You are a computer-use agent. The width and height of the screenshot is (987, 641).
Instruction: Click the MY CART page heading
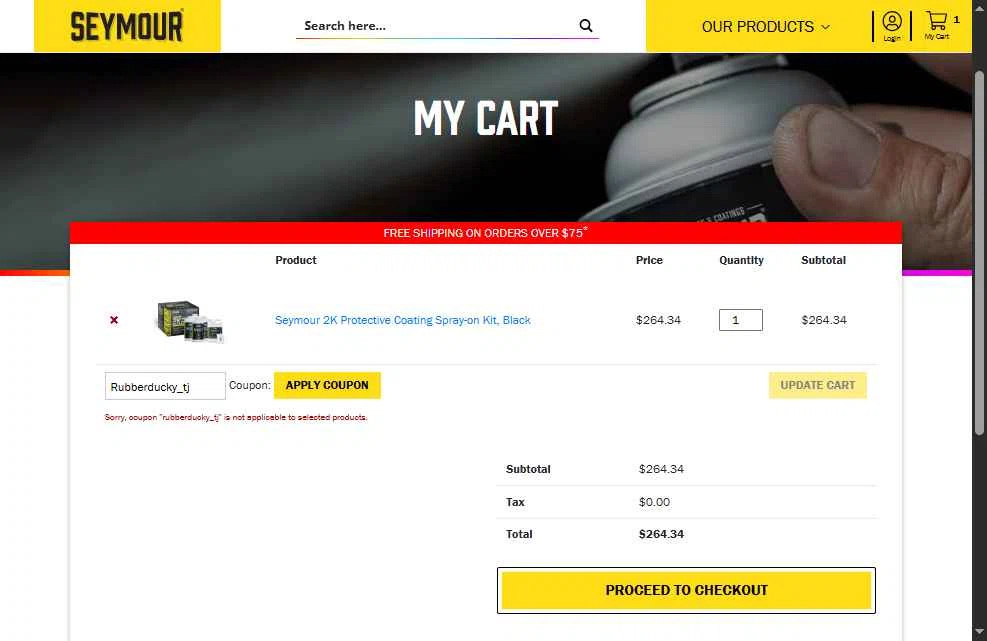[x=485, y=118]
